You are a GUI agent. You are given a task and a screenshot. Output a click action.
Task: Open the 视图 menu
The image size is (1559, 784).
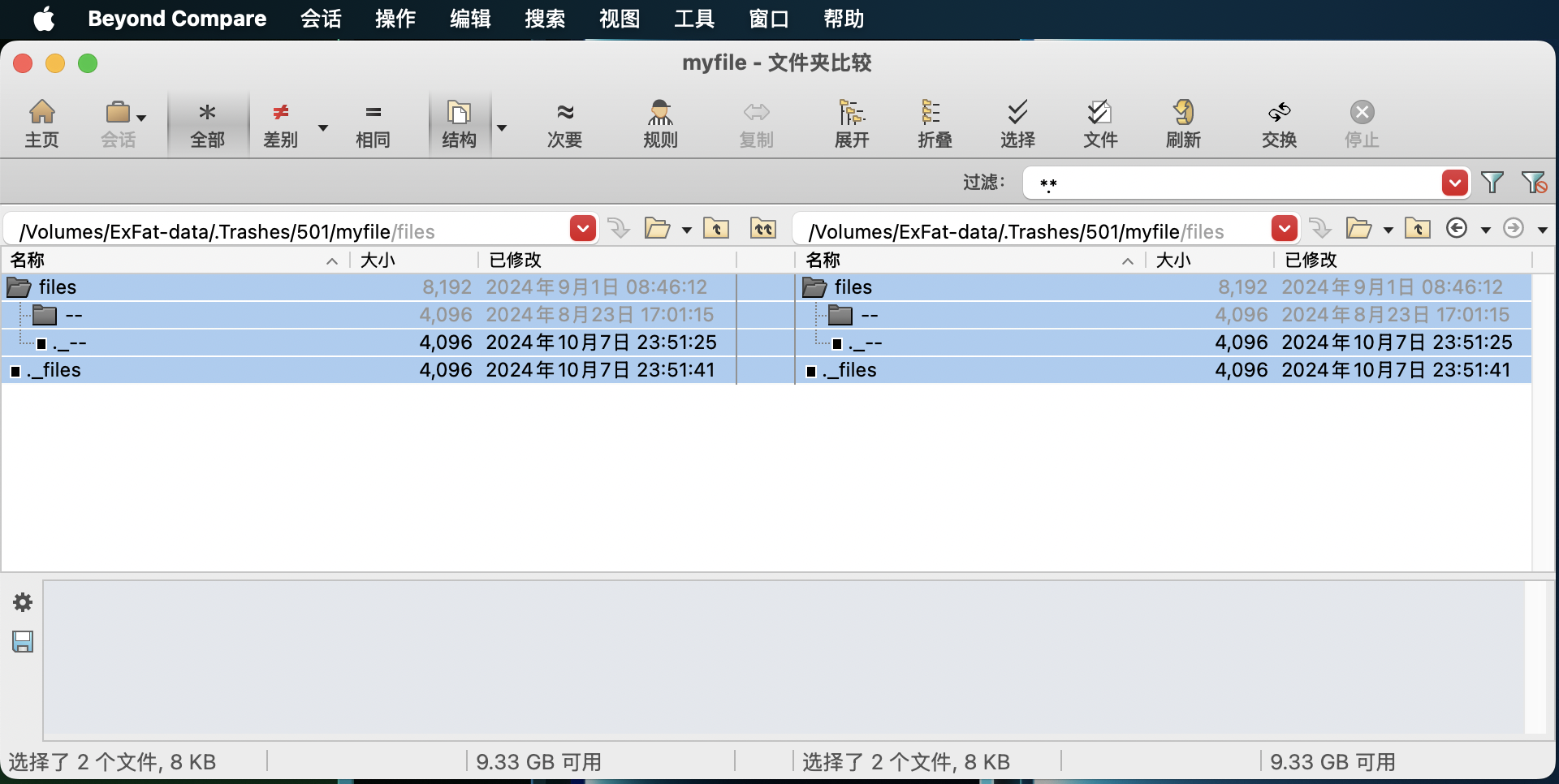(620, 19)
